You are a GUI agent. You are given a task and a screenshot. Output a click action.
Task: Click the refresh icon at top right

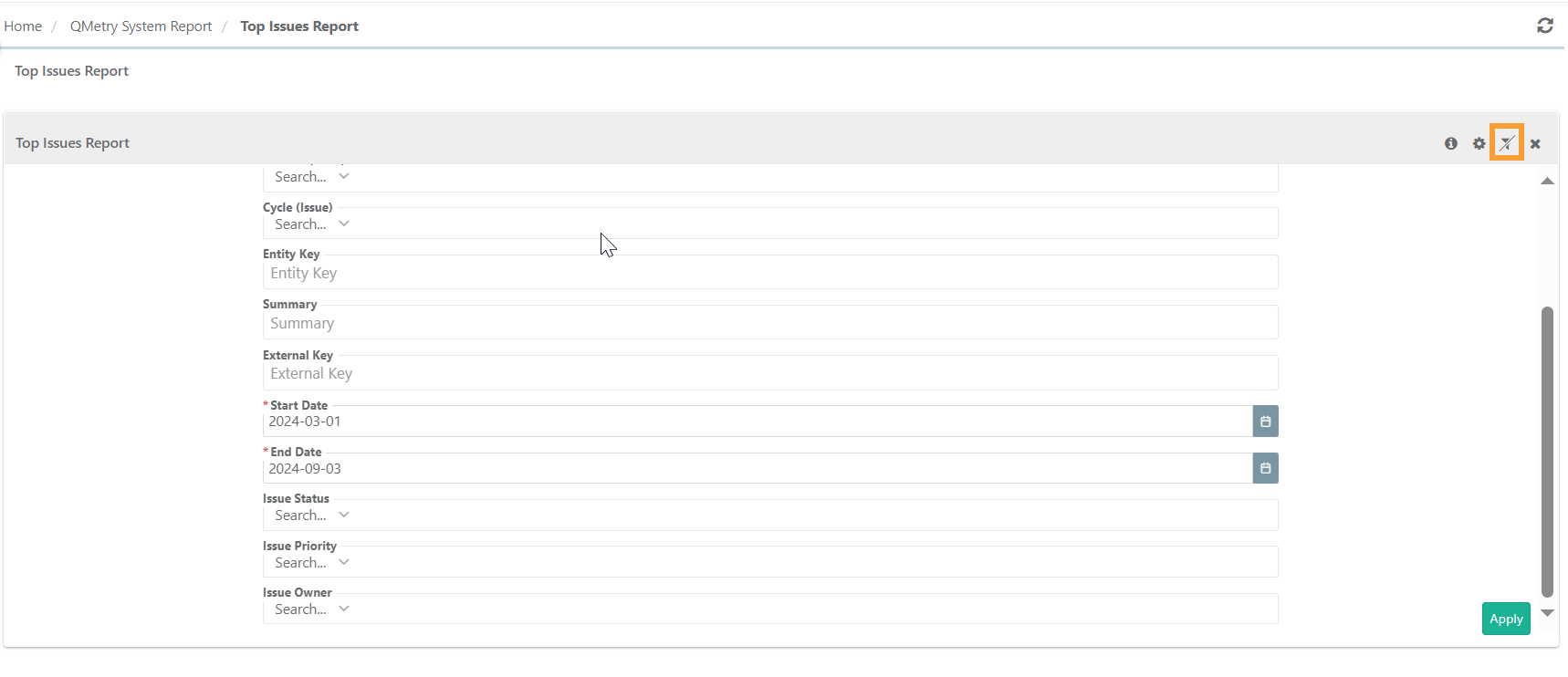pos(1544,26)
